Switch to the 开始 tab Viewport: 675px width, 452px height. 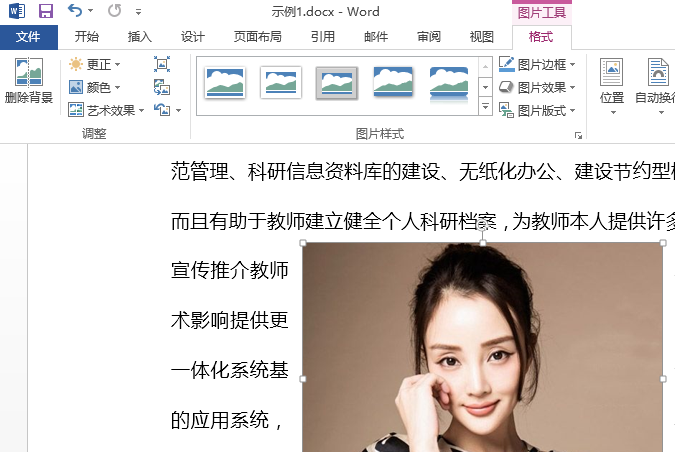click(87, 37)
